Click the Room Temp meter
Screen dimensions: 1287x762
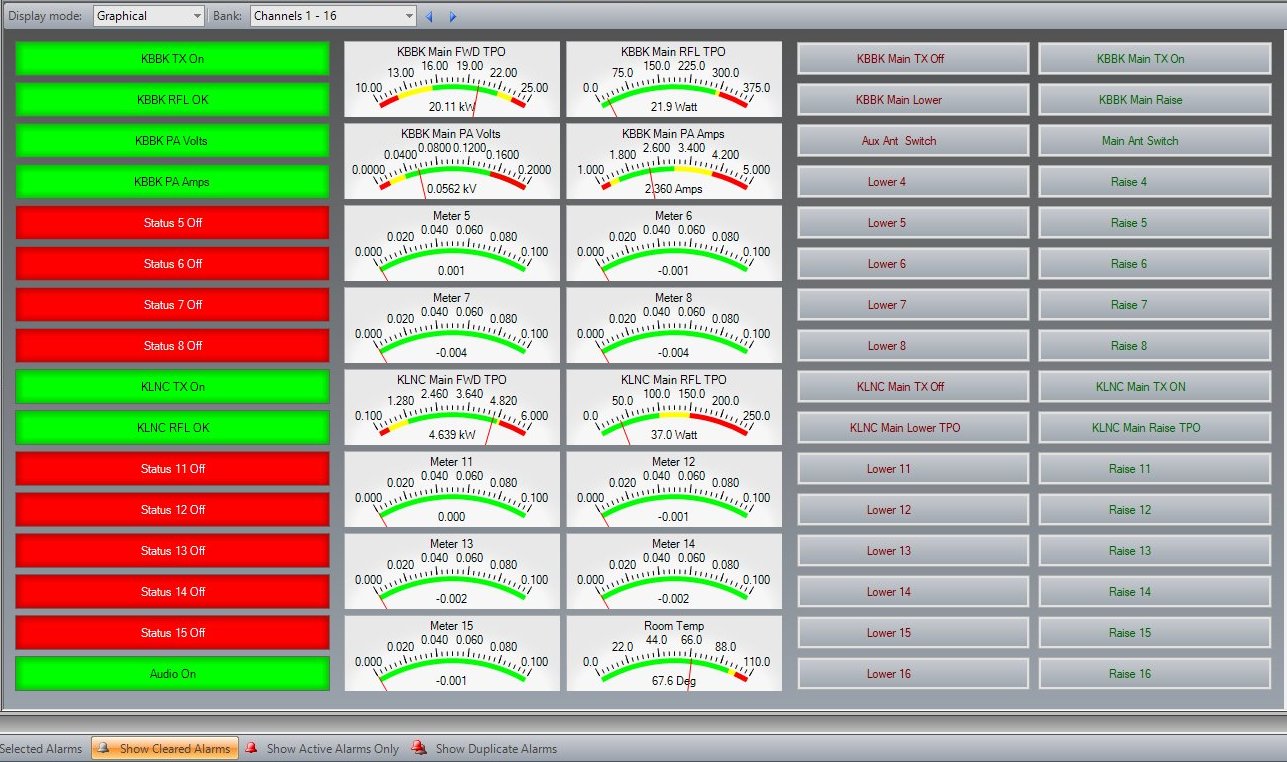(674, 654)
